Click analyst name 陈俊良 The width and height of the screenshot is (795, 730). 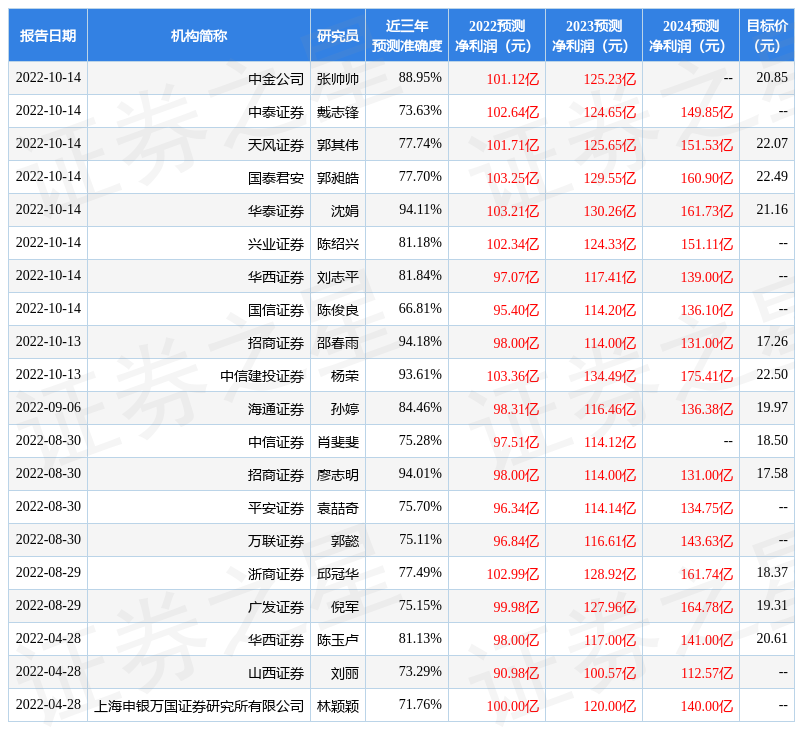coord(338,309)
